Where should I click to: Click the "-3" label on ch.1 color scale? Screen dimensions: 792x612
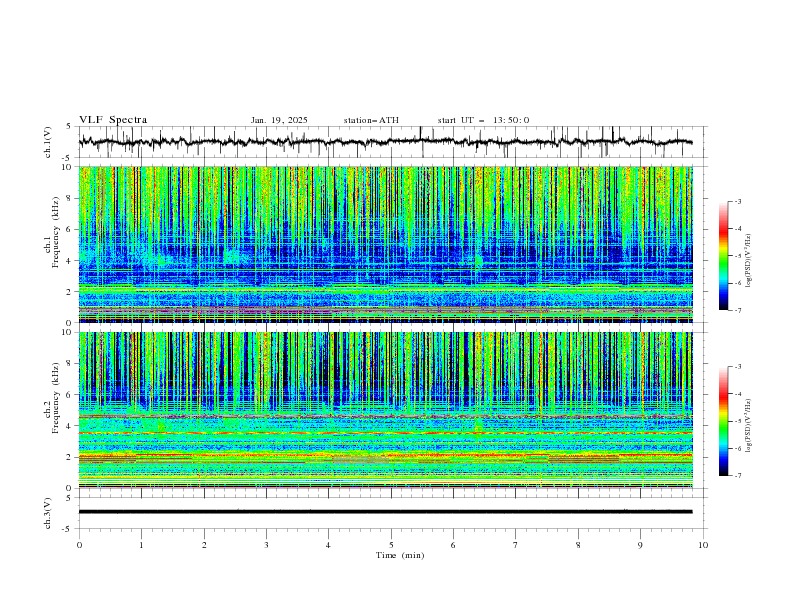pyautogui.click(x=738, y=201)
